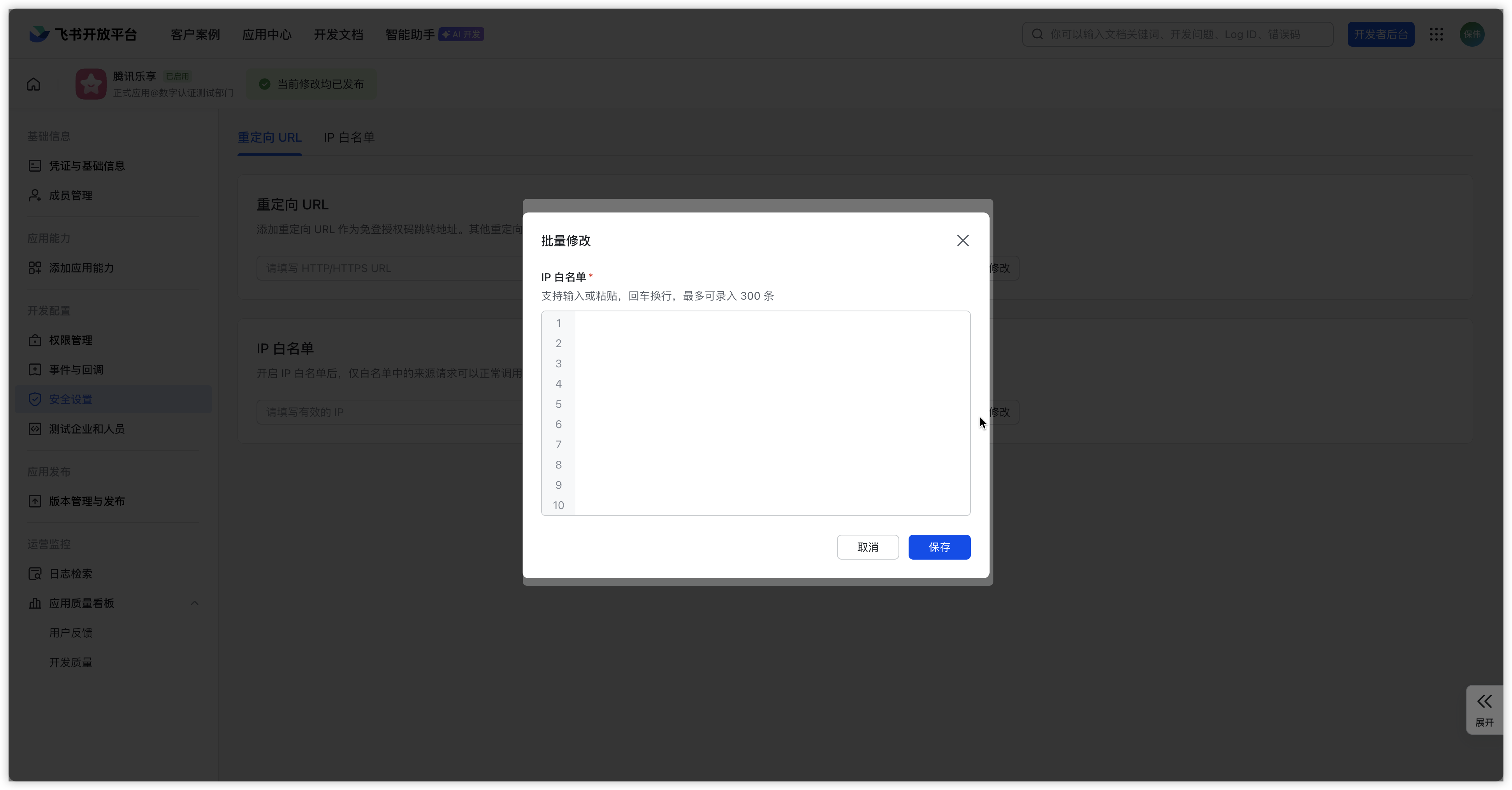Click the home icon in breadcrumb bar
The height and width of the screenshot is (790, 1512).
[33, 84]
